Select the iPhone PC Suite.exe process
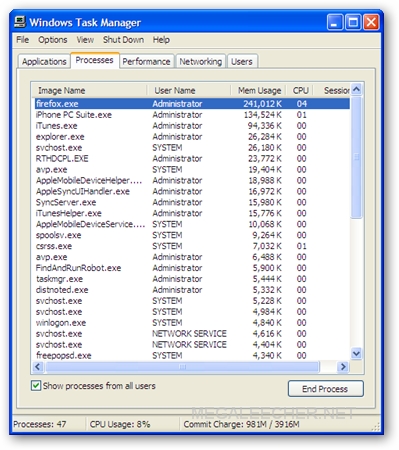Viewport: 399px width, 450px height. tap(192, 115)
